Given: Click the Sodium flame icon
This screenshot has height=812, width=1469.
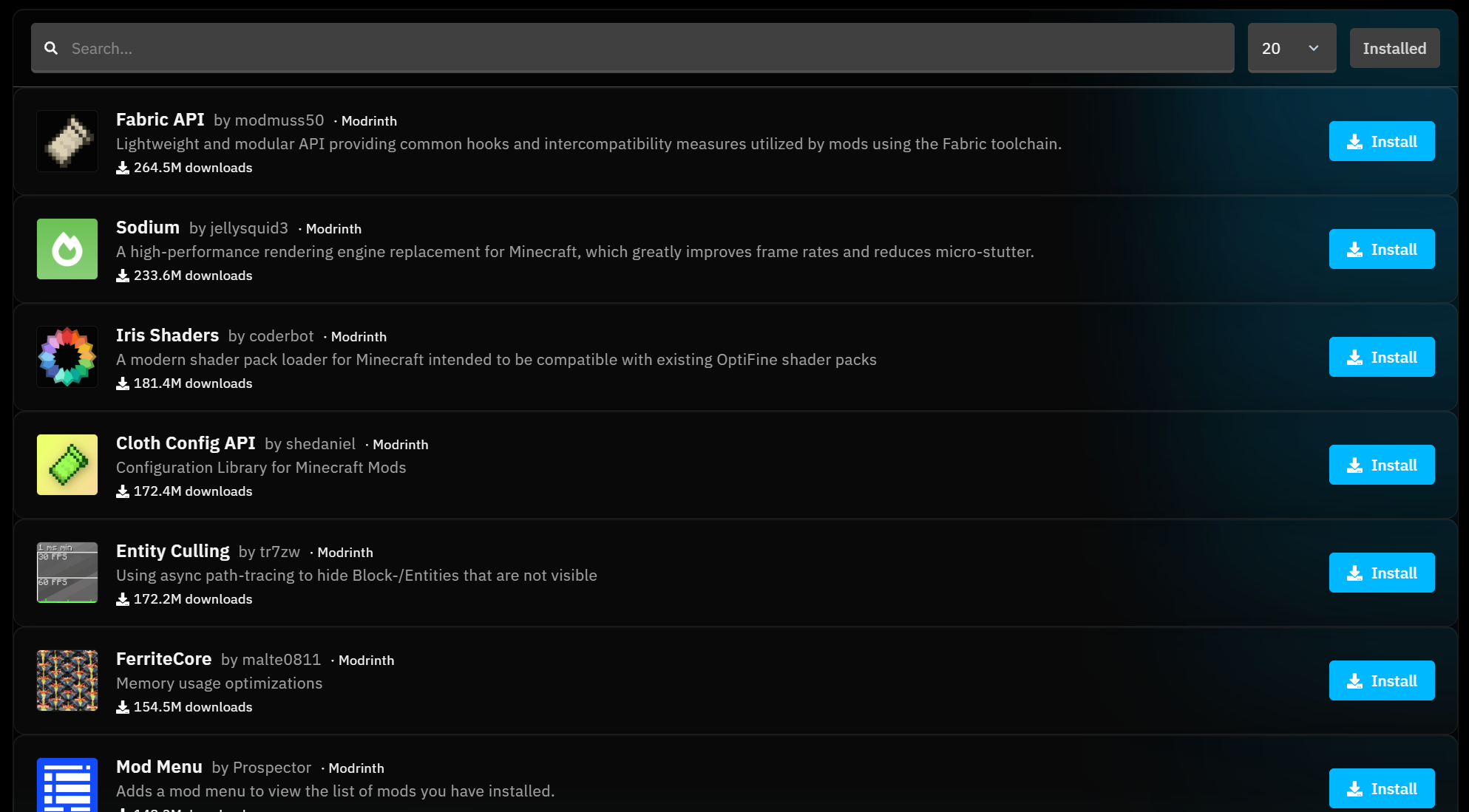Looking at the screenshot, I should tap(67, 249).
